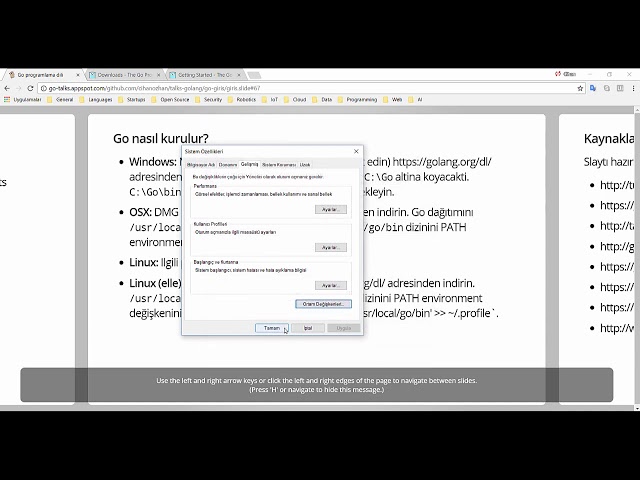Click the Uygula button
The height and width of the screenshot is (480, 640).
pos(344,328)
